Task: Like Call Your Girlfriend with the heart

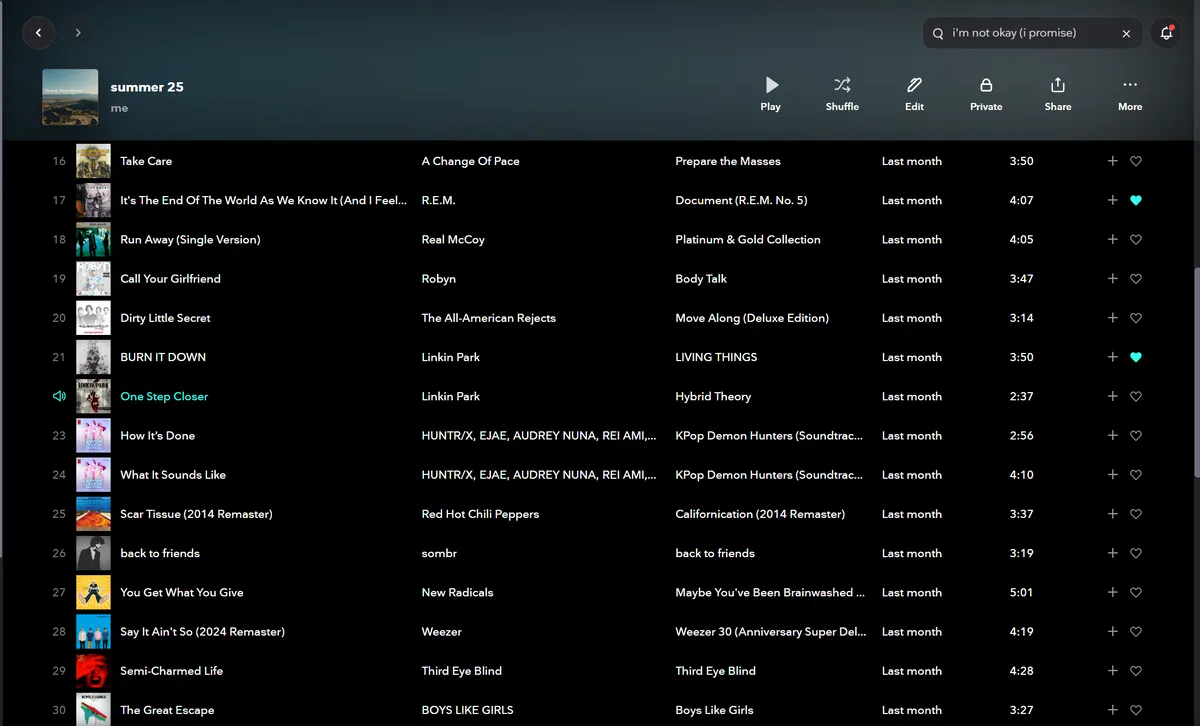Action: 1136,279
